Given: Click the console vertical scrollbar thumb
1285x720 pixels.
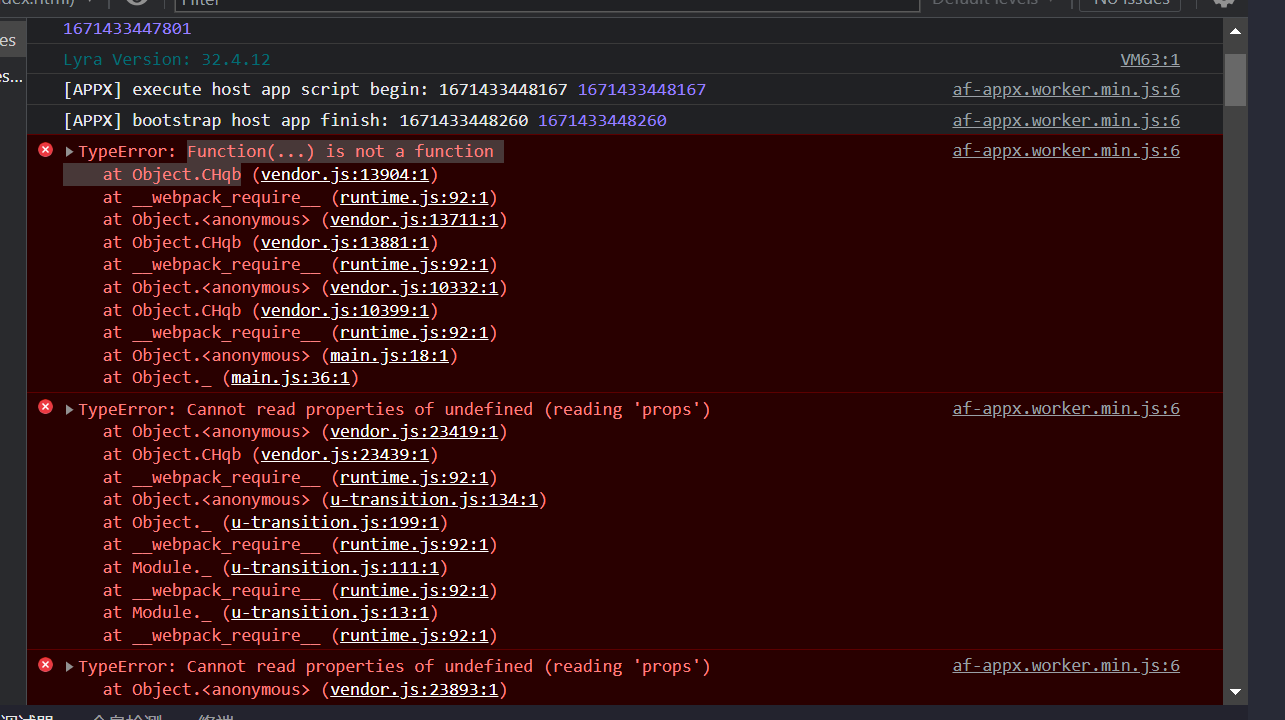Looking at the screenshot, I should coord(1235,80).
